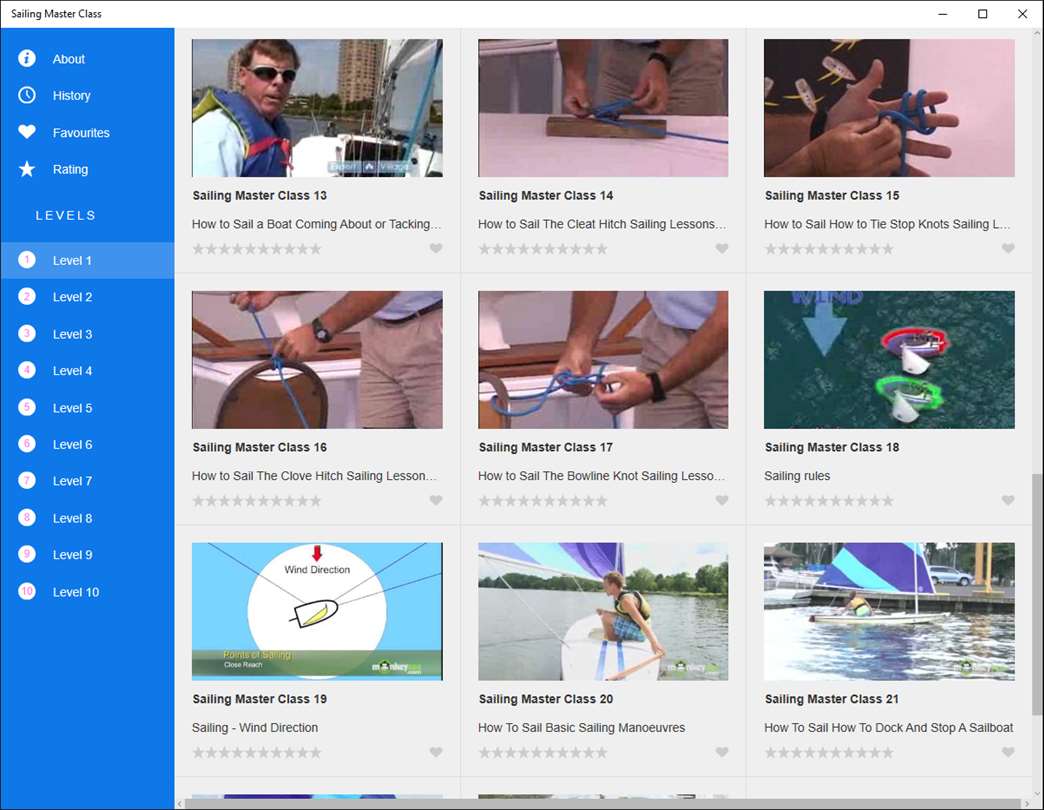The height and width of the screenshot is (810, 1044).
Task: Click the Level 6 number badge
Action: click(27, 444)
